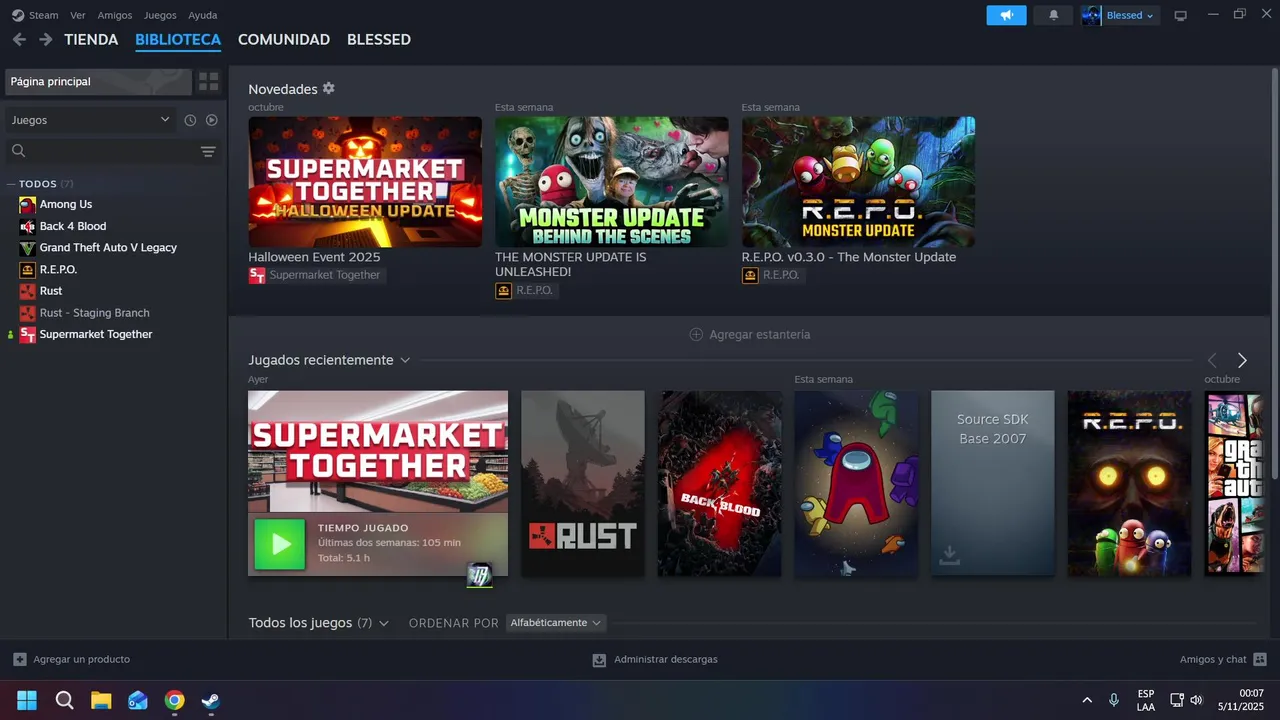Screen dimensions: 1280x720
Task: Click the Steam icon in the taskbar
Action: pos(211,700)
